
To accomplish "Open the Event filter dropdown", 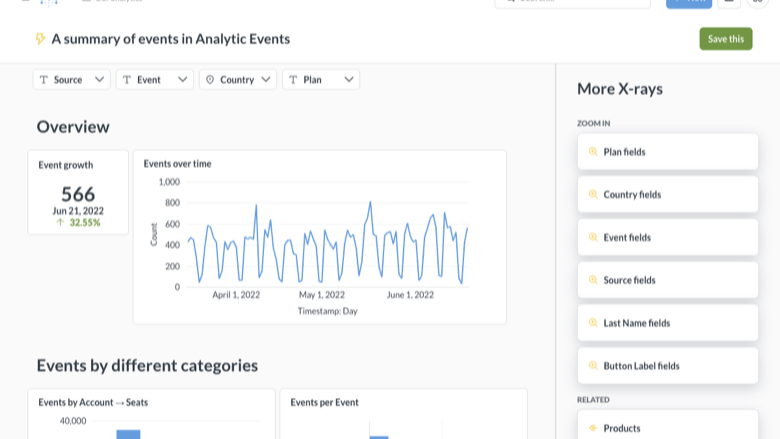I will click(155, 80).
